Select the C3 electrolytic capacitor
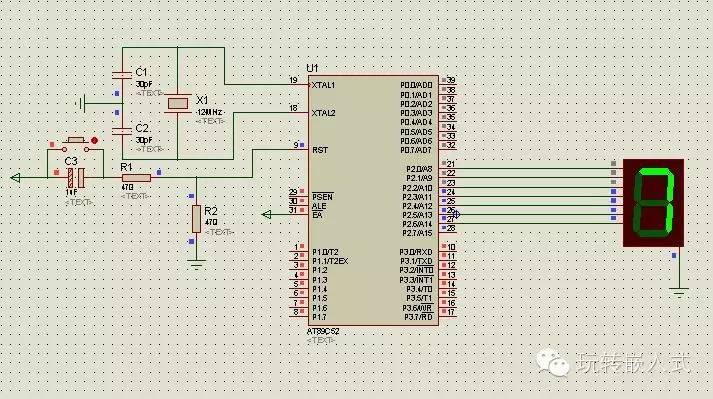 pos(76,177)
